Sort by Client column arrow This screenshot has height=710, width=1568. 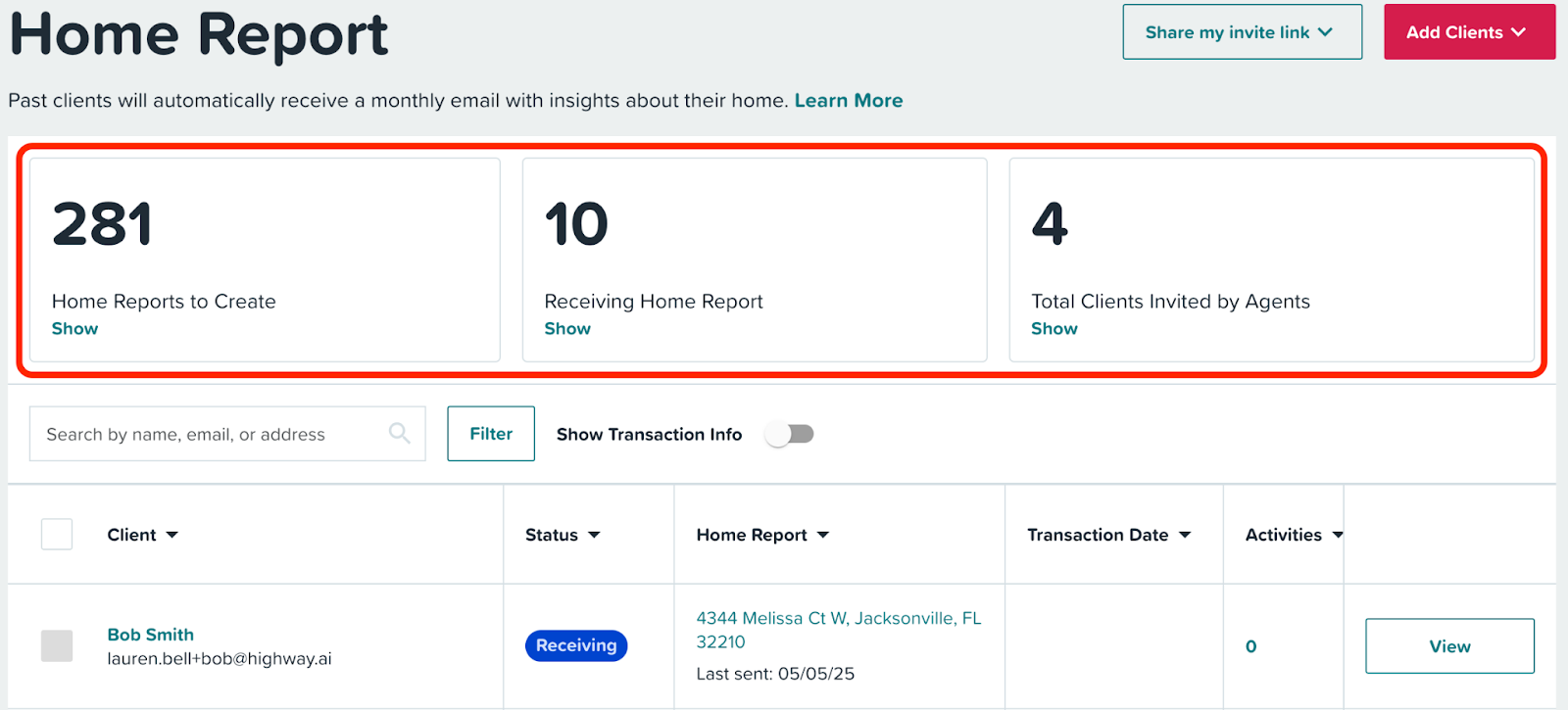click(x=172, y=535)
